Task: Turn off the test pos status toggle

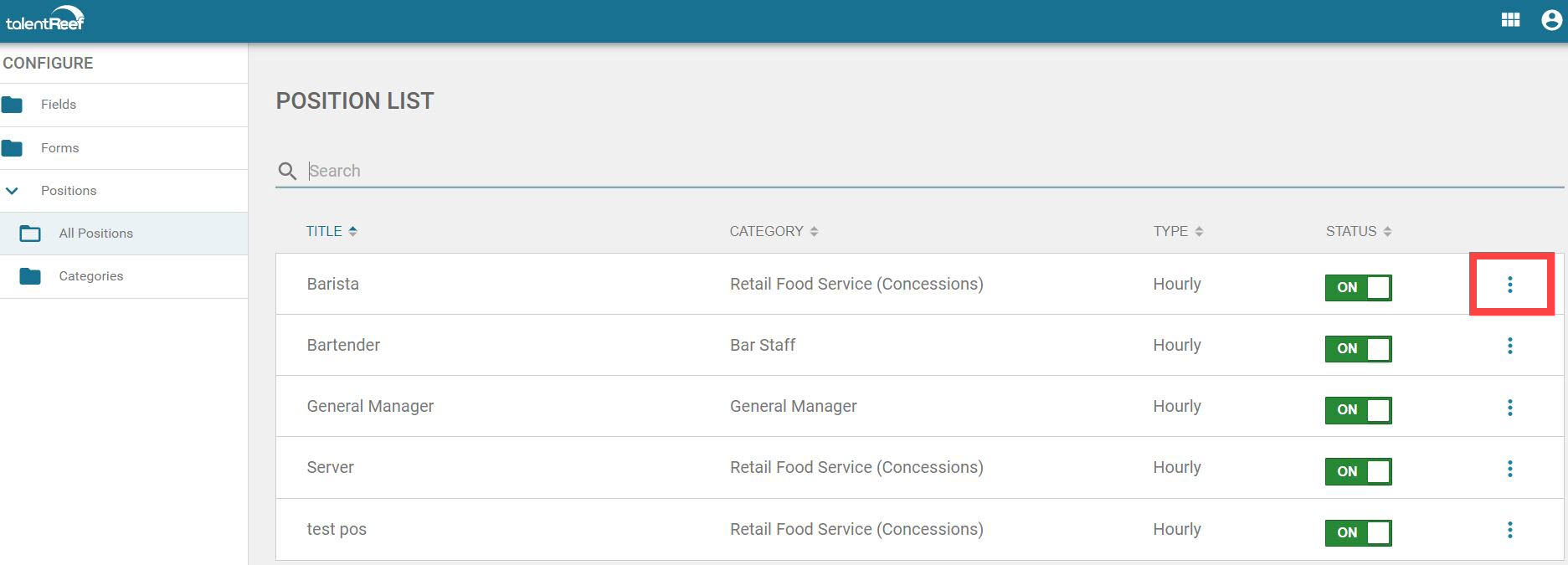Action: coord(1358,533)
